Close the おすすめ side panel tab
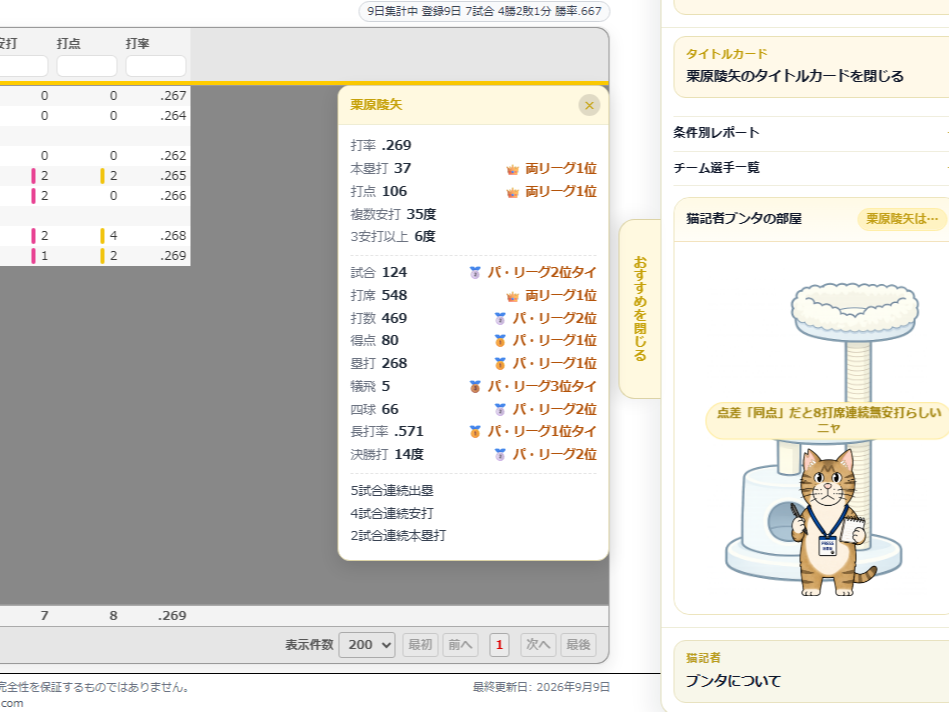Screen dimensions: 949x712 click(640, 309)
